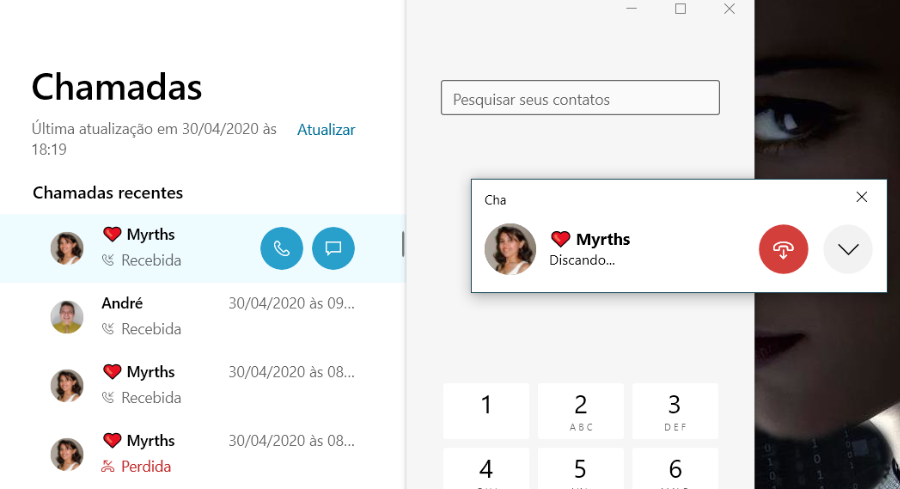The height and width of the screenshot is (489, 900).
Task: Open chat with Myrths via message icon
Action: [x=334, y=248]
